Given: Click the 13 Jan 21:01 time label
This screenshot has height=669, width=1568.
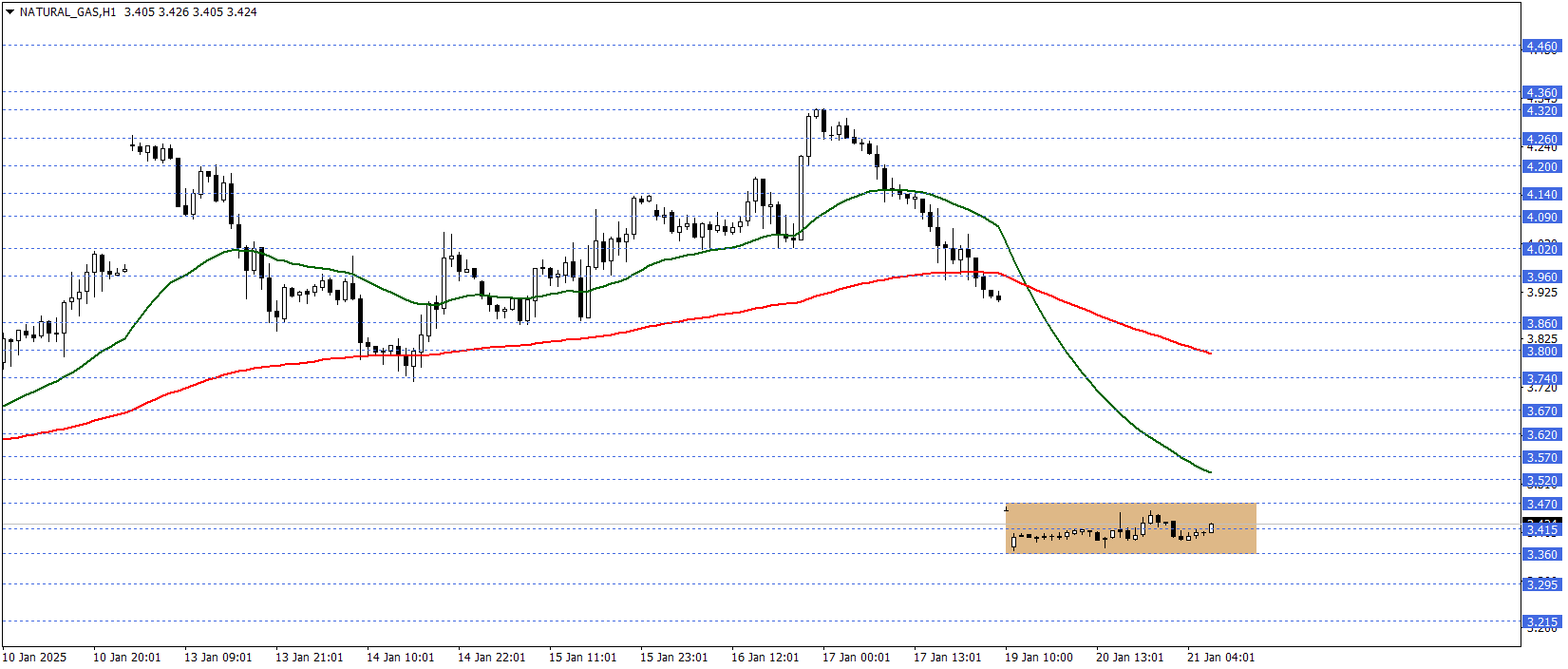Looking at the screenshot, I should coord(309,658).
